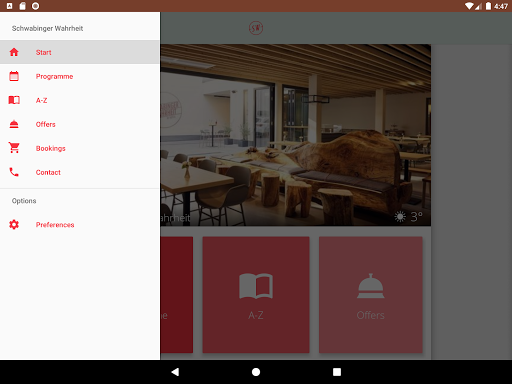Tap the calendar icon beside Programme
The image size is (512, 384).
(14, 76)
